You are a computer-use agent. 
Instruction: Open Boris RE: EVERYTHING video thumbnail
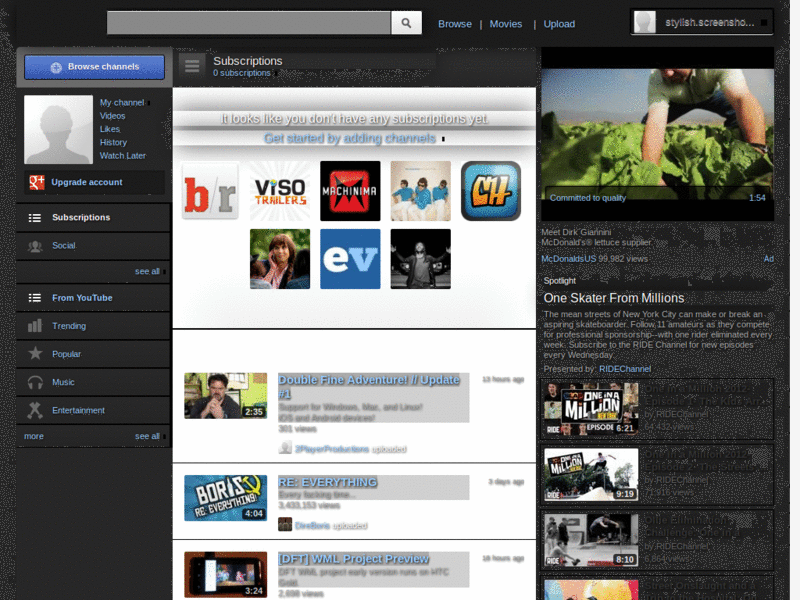tap(226, 498)
